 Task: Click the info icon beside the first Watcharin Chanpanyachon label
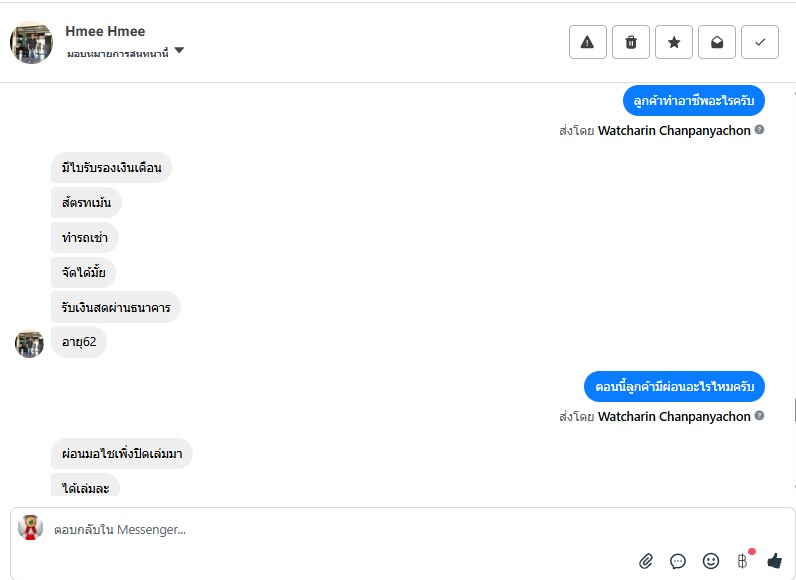pyautogui.click(x=760, y=130)
